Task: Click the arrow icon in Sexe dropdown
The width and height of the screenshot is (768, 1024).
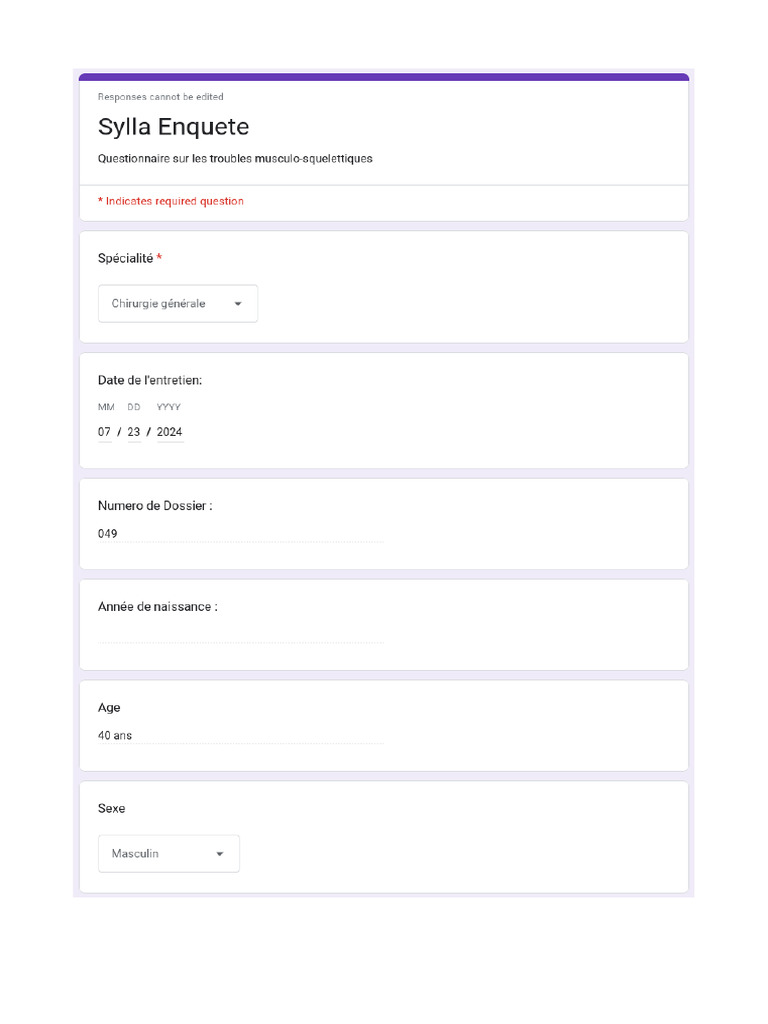Action: click(220, 854)
